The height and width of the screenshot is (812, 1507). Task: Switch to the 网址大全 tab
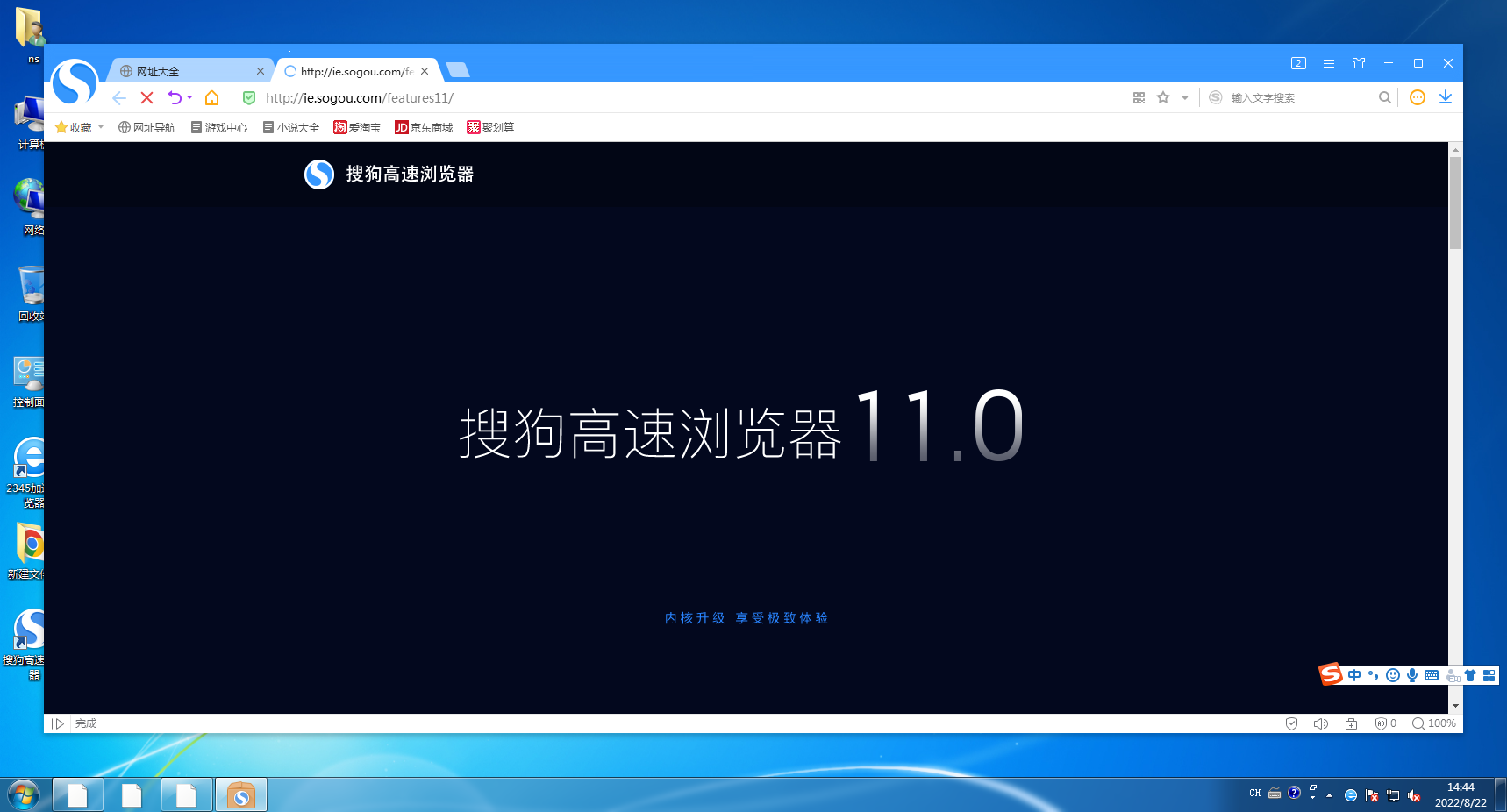tap(191, 71)
